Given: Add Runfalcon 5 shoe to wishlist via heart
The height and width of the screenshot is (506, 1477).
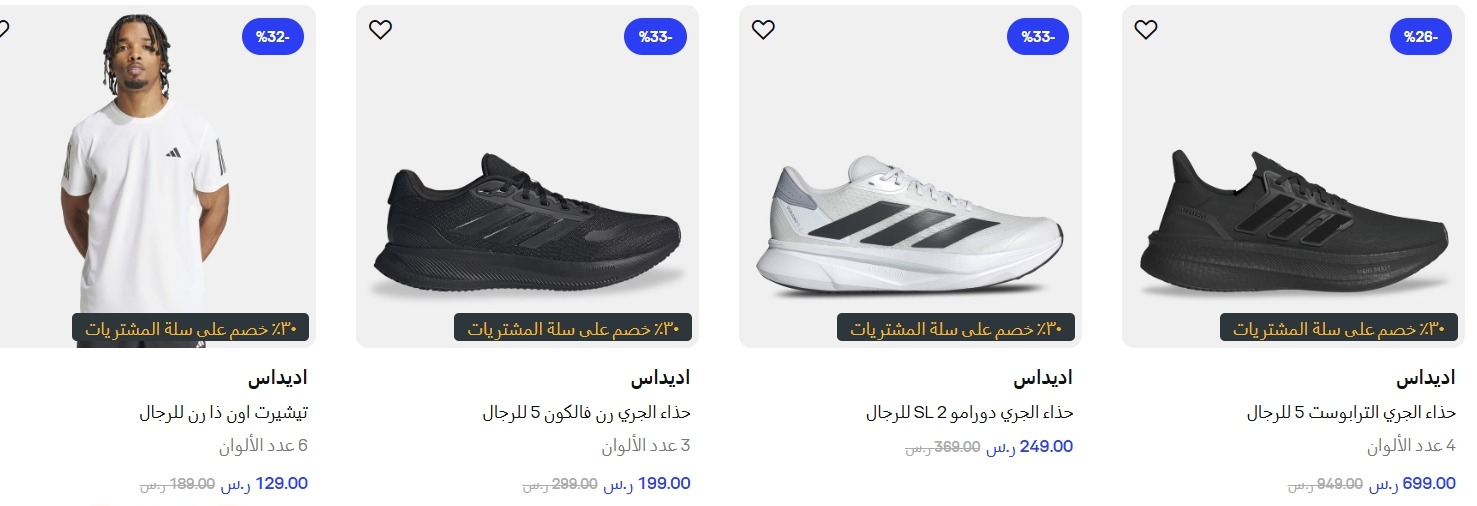Looking at the screenshot, I should tap(380, 30).
